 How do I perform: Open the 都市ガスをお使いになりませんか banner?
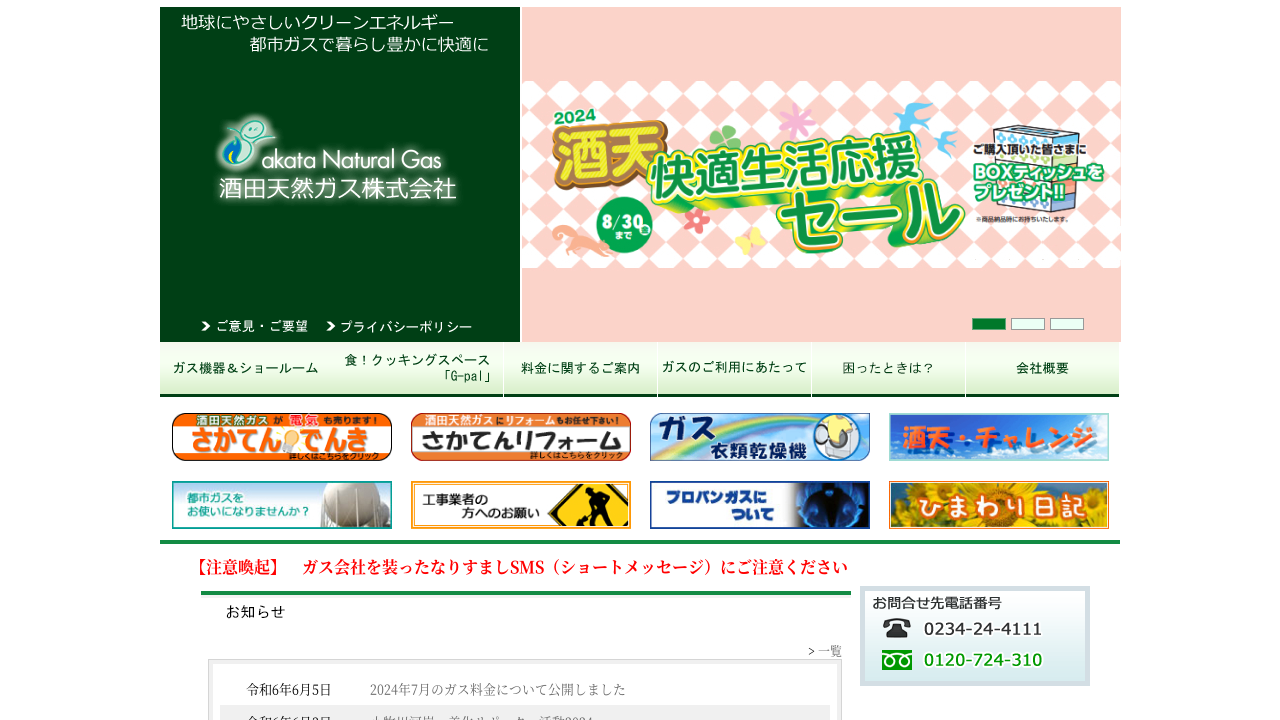tap(282, 505)
